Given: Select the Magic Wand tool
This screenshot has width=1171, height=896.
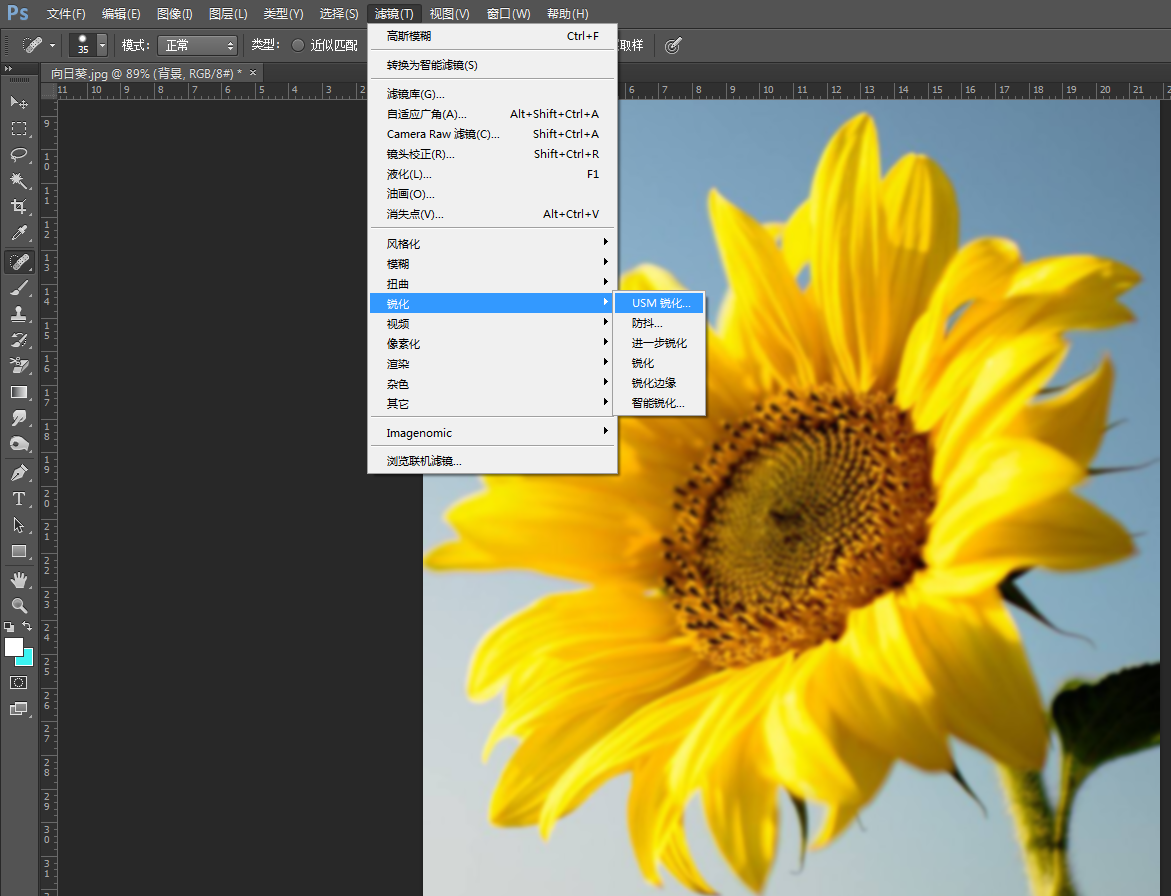Looking at the screenshot, I should pyautogui.click(x=19, y=181).
